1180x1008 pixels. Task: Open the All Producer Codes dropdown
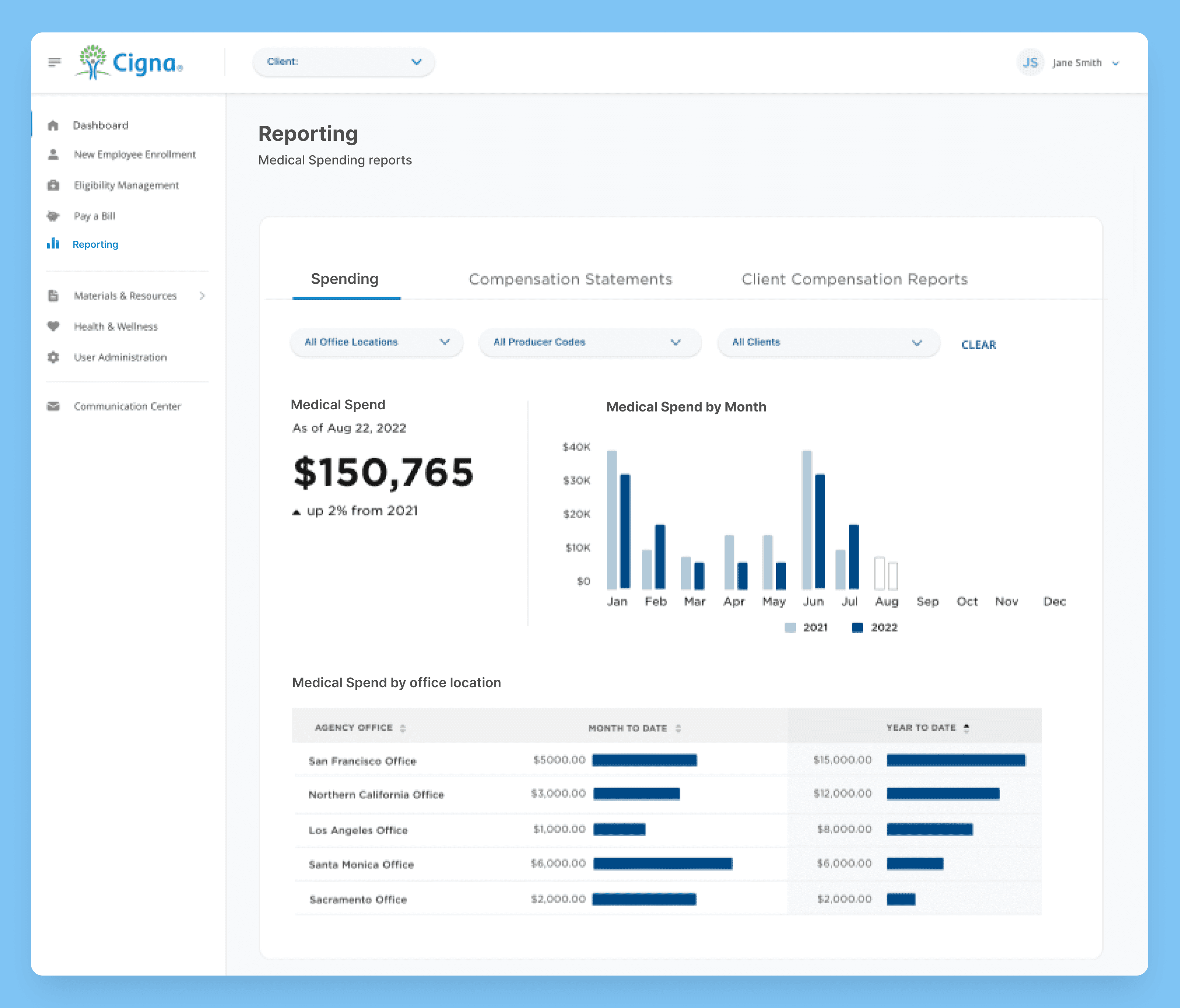pos(589,342)
